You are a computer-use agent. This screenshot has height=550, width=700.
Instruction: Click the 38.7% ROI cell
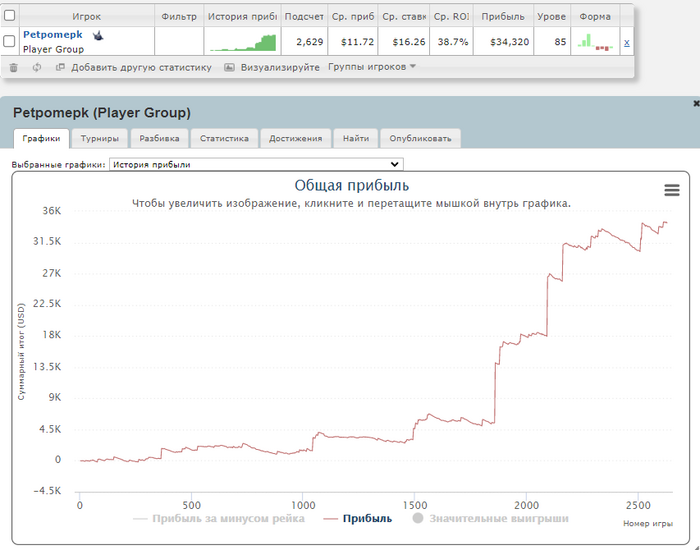tap(453, 42)
